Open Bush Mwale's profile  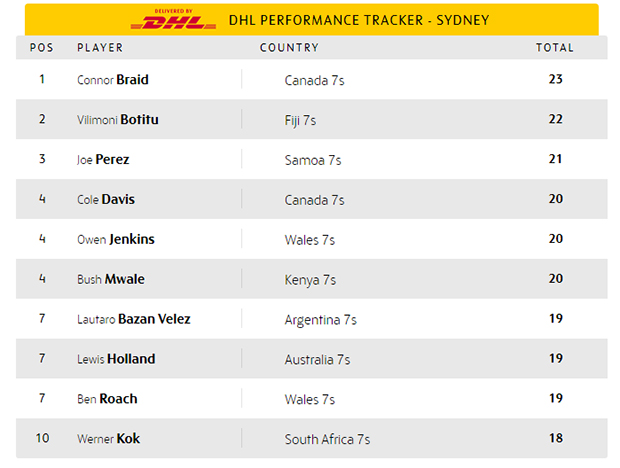(111, 279)
